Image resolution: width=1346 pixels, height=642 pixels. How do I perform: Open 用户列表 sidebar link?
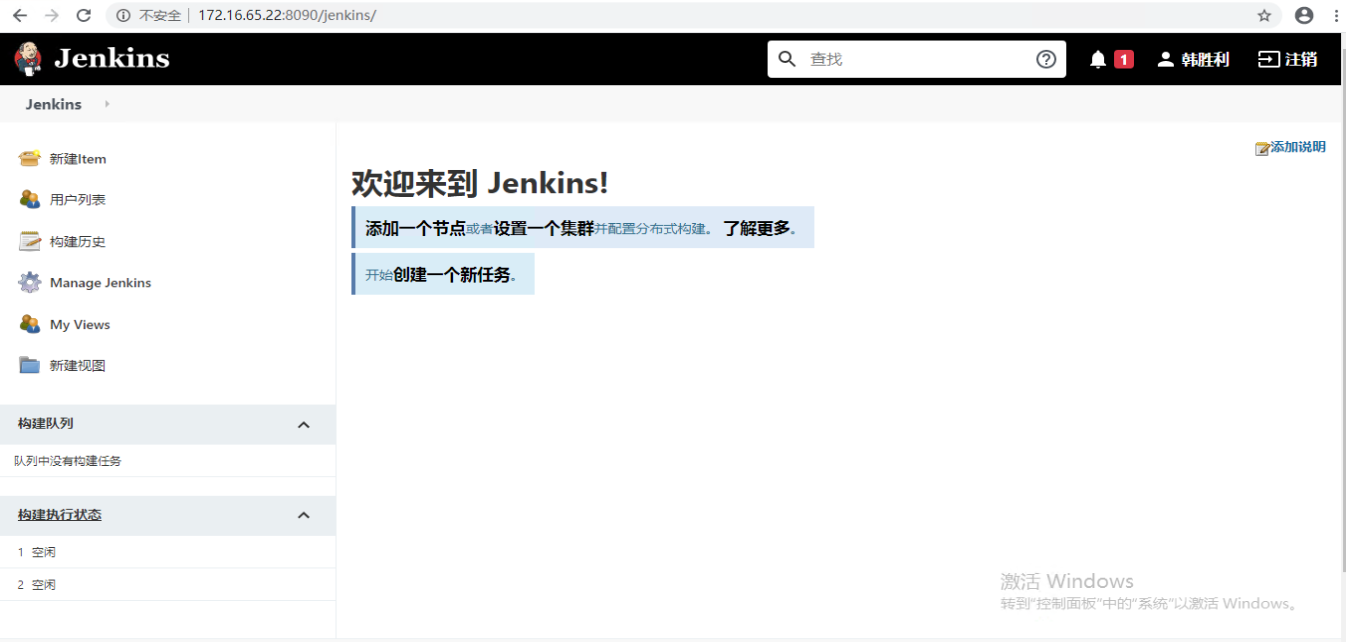click(x=78, y=200)
